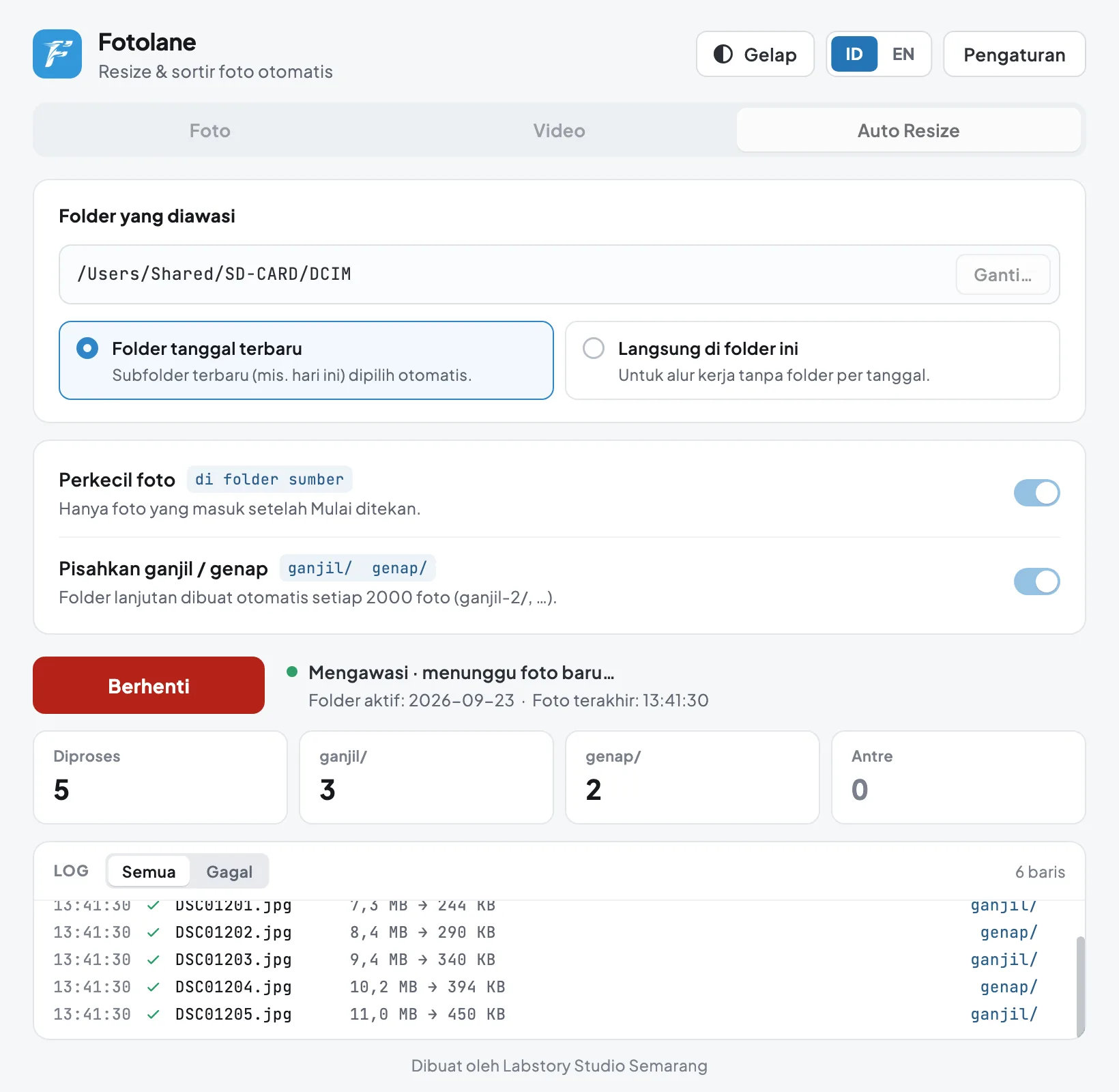The width and height of the screenshot is (1119, 1092).
Task: Click "Dibuat oleh Labstory Studio Semarang" footer
Action: (x=559, y=1065)
